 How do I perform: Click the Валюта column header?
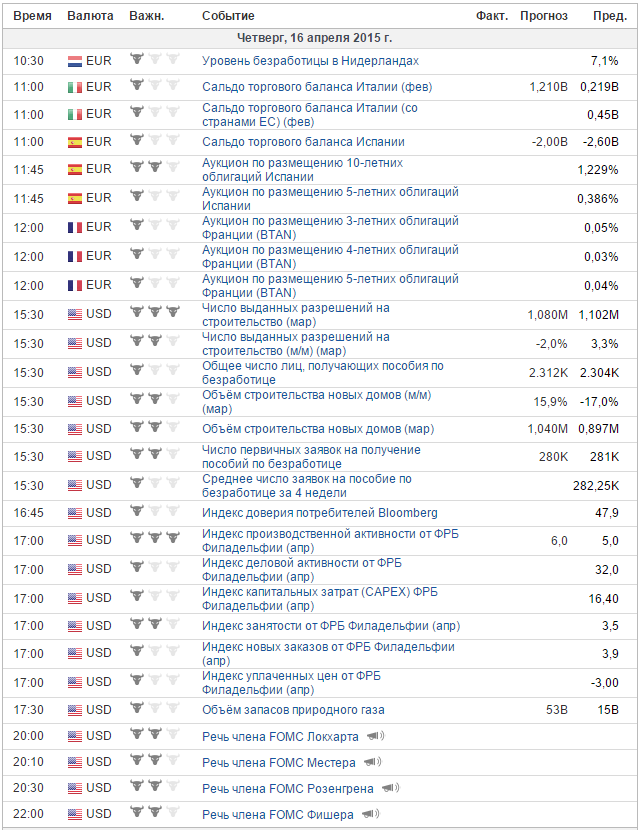tap(90, 16)
